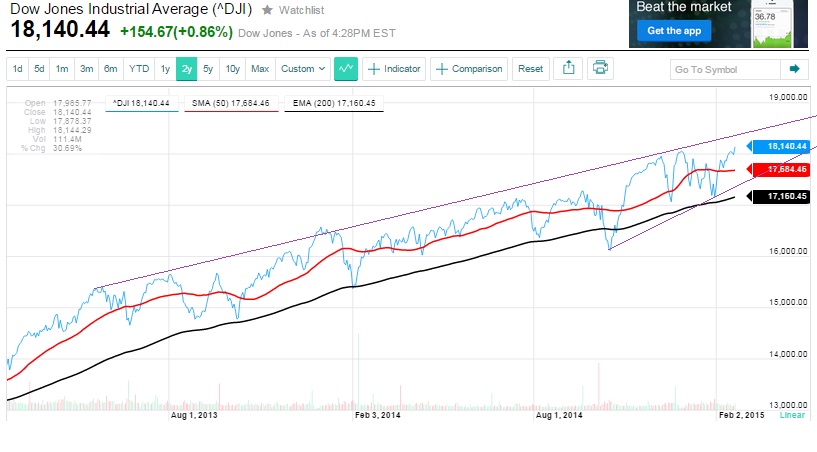Image resolution: width=817 pixels, height=452 pixels.
Task: Switch to the YTD time range
Action: pos(139,69)
